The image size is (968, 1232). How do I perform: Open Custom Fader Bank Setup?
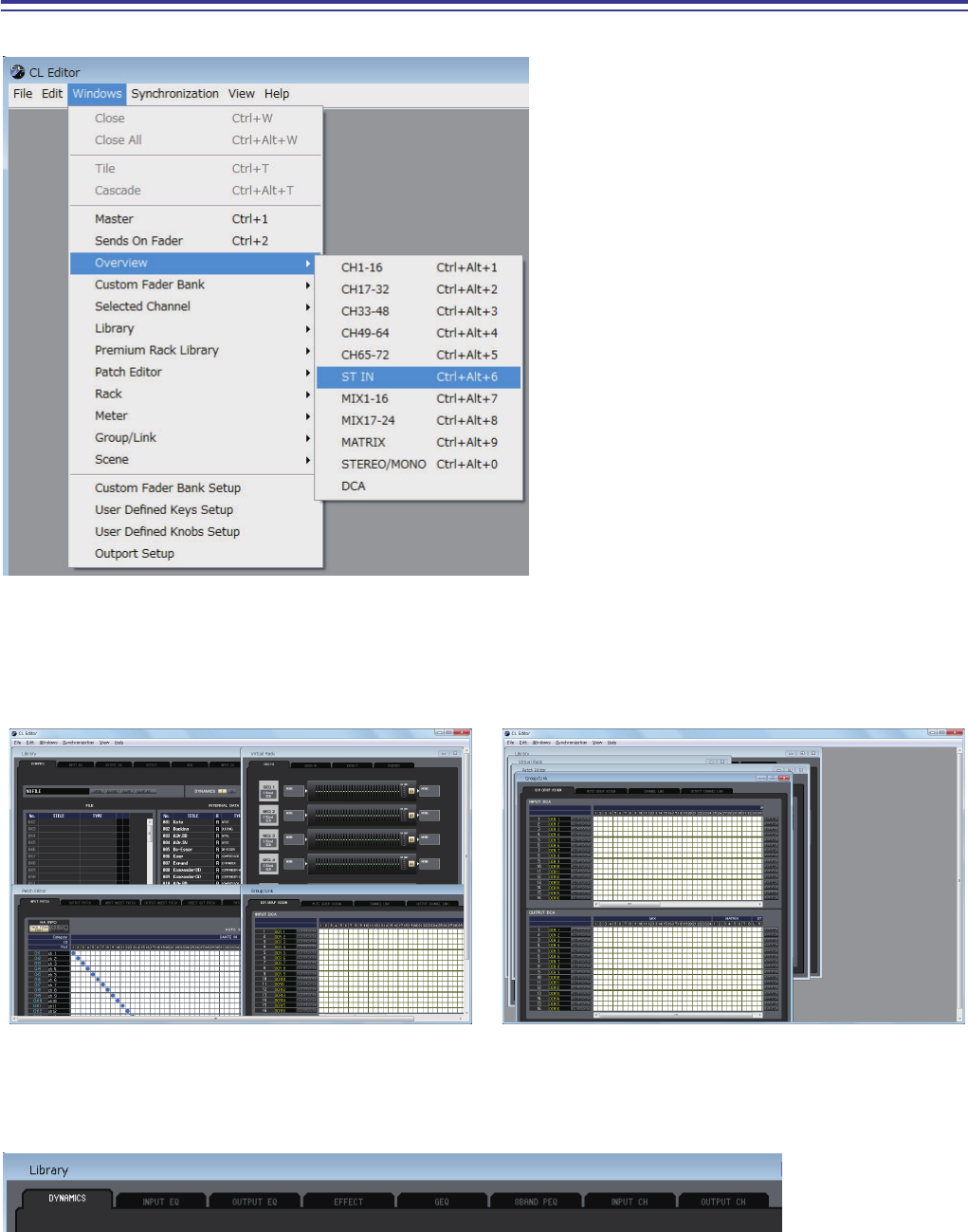[195, 487]
